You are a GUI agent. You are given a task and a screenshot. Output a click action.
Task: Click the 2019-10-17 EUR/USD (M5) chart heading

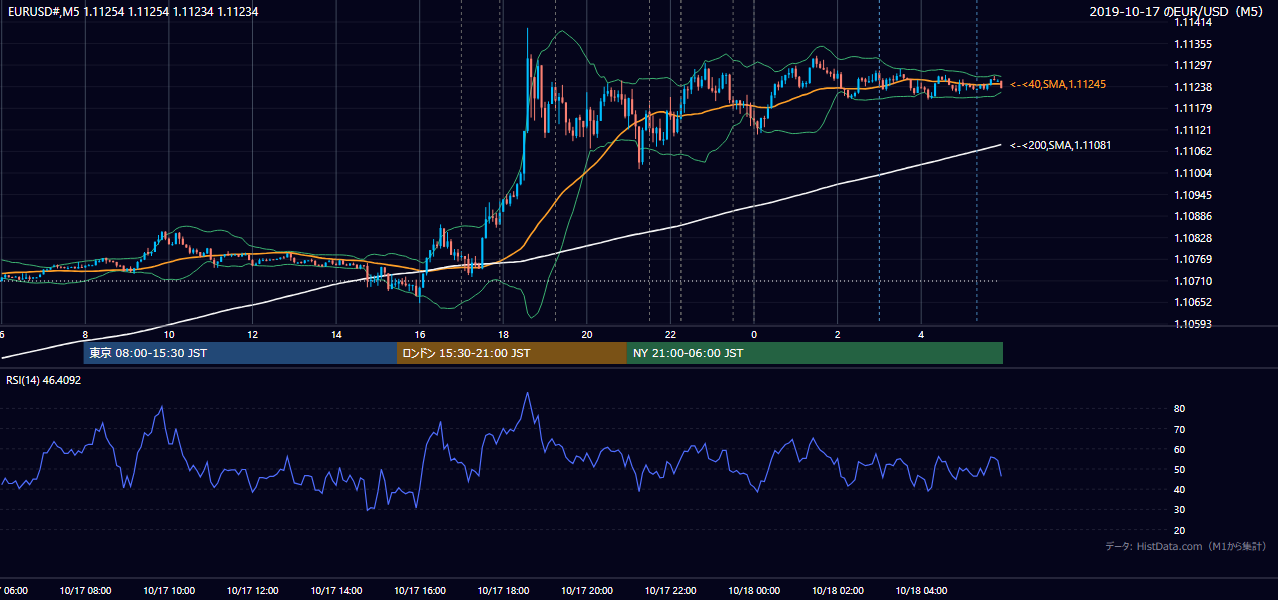[x=1178, y=11]
